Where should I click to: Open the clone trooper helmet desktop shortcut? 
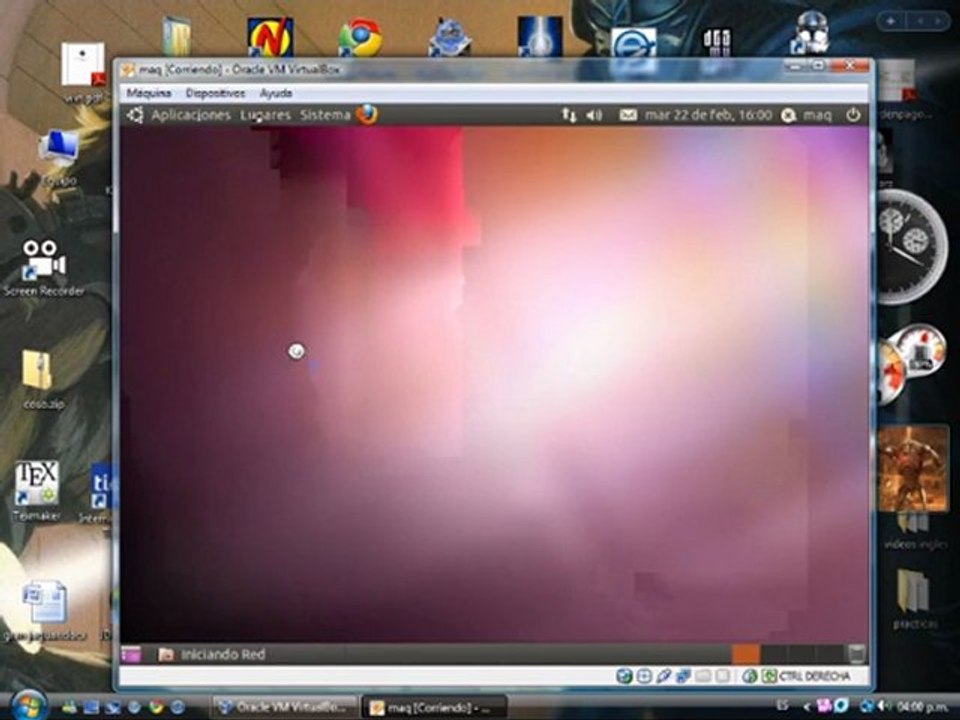(810, 34)
